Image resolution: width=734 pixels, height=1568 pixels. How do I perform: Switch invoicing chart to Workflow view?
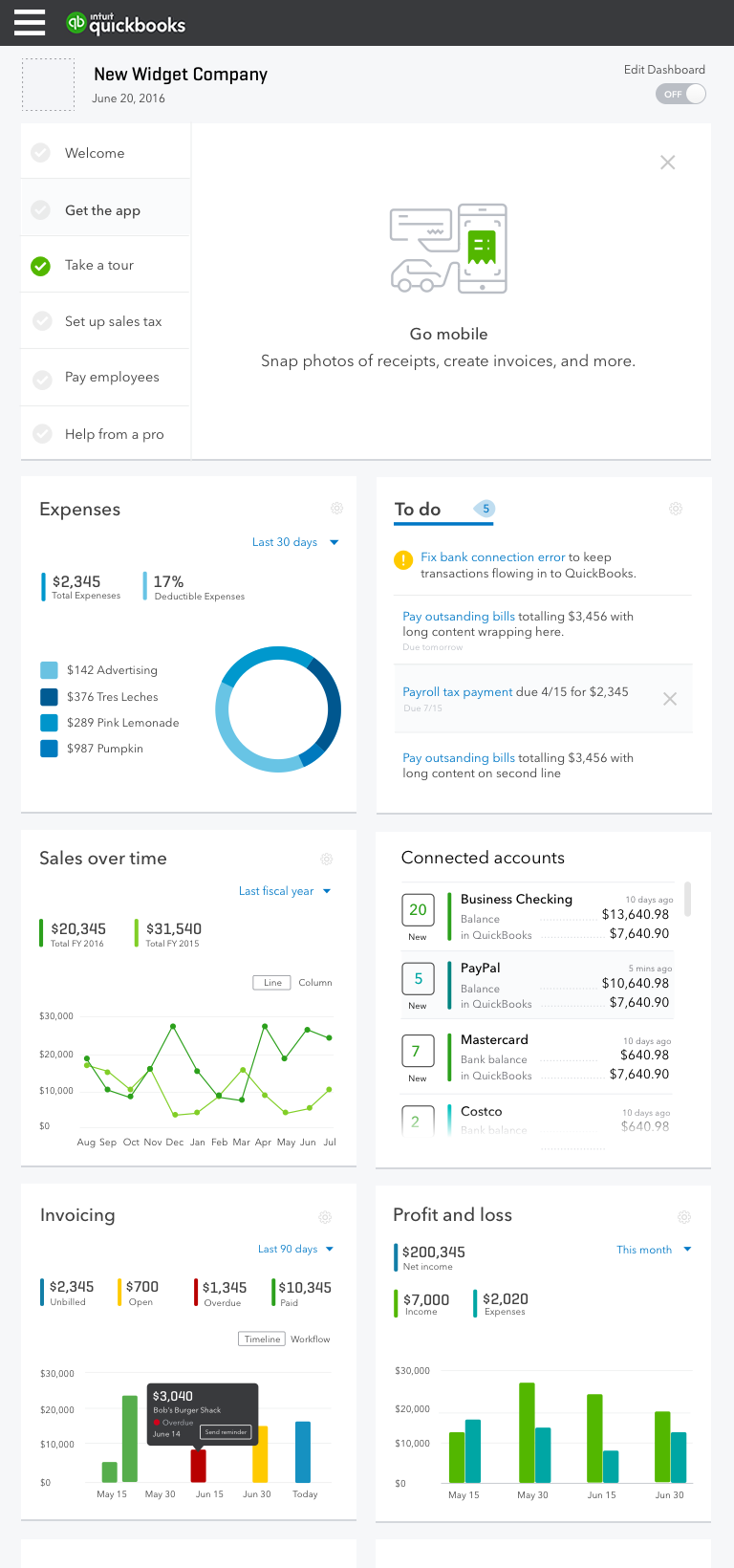point(311,1339)
